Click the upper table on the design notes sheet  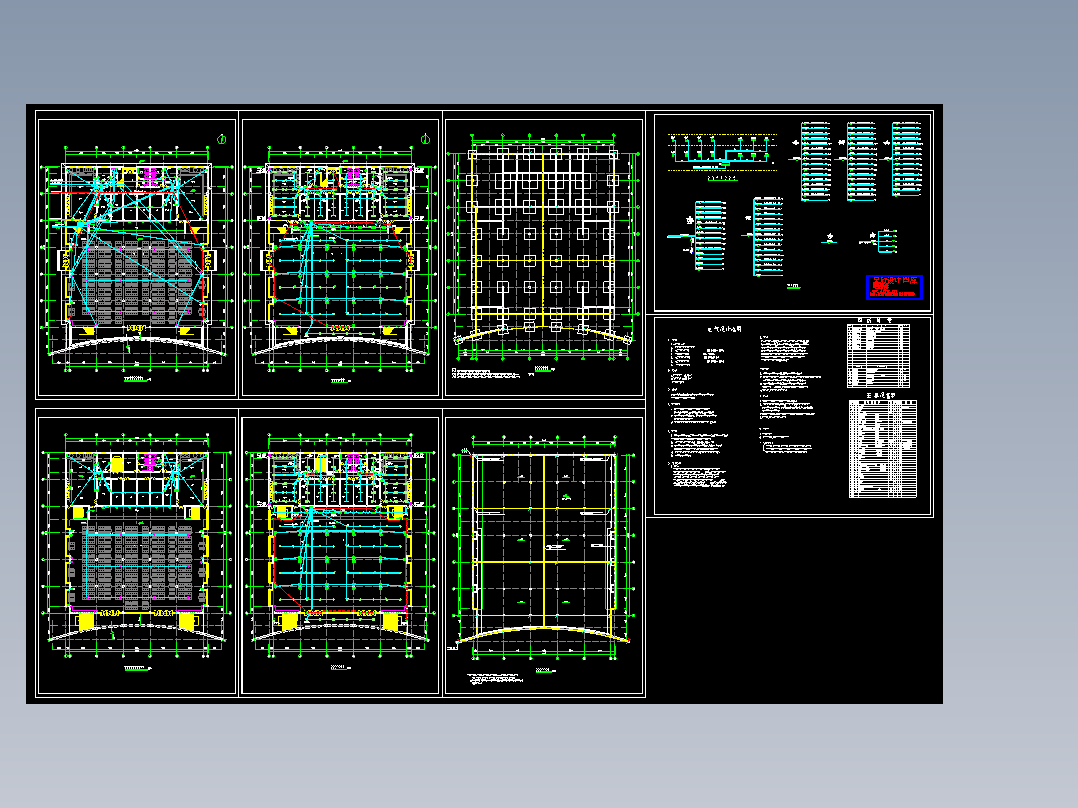(x=879, y=356)
